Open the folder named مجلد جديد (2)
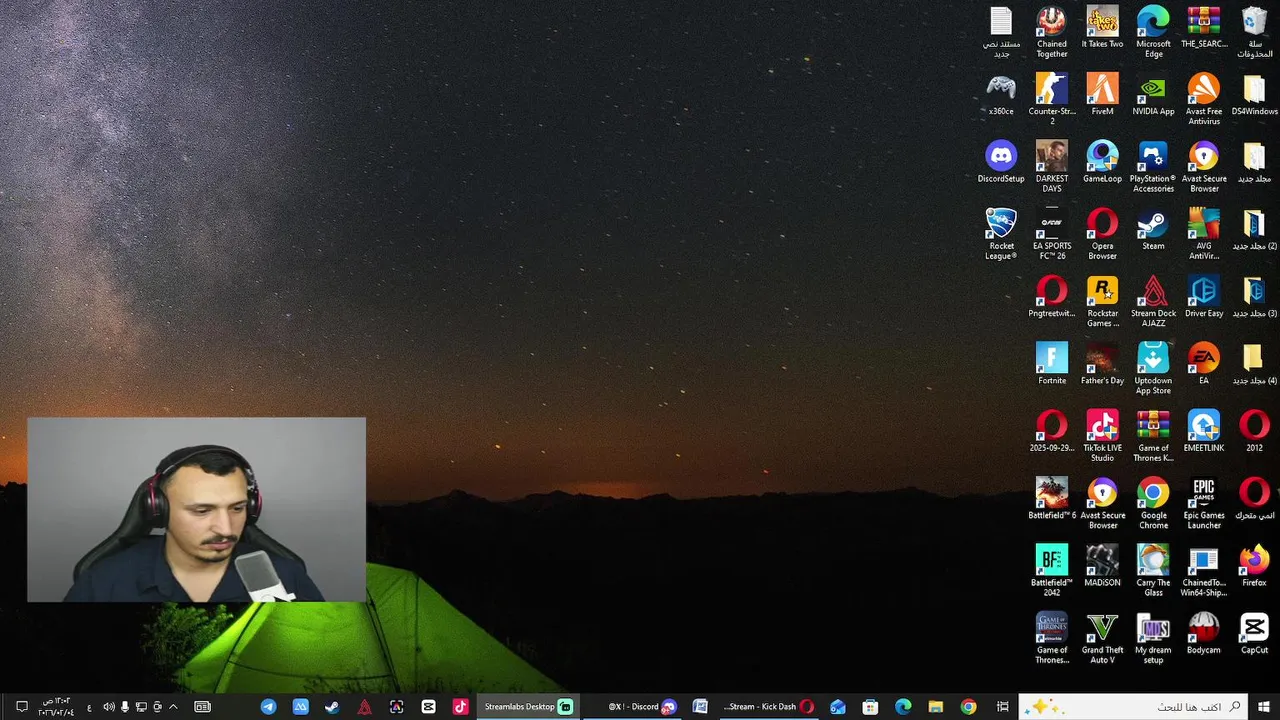1280x720 pixels. coord(1254,229)
